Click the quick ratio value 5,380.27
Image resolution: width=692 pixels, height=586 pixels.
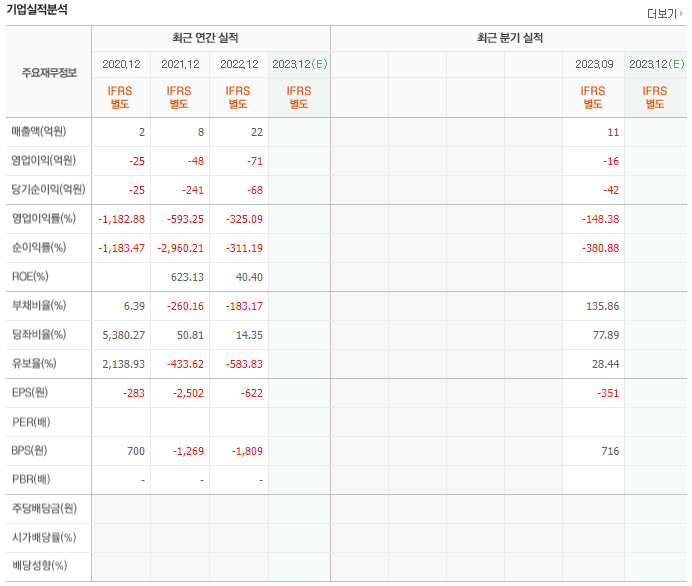124,335
